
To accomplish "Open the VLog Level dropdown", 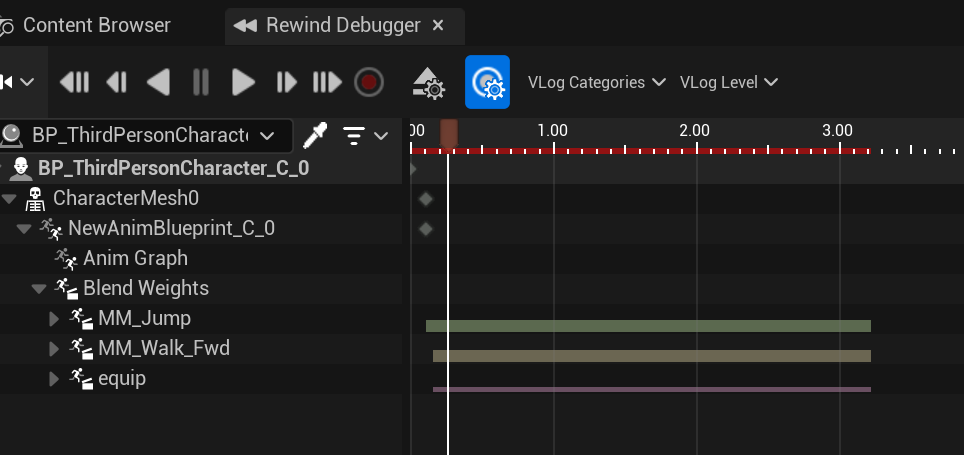I will tap(728, 82).
